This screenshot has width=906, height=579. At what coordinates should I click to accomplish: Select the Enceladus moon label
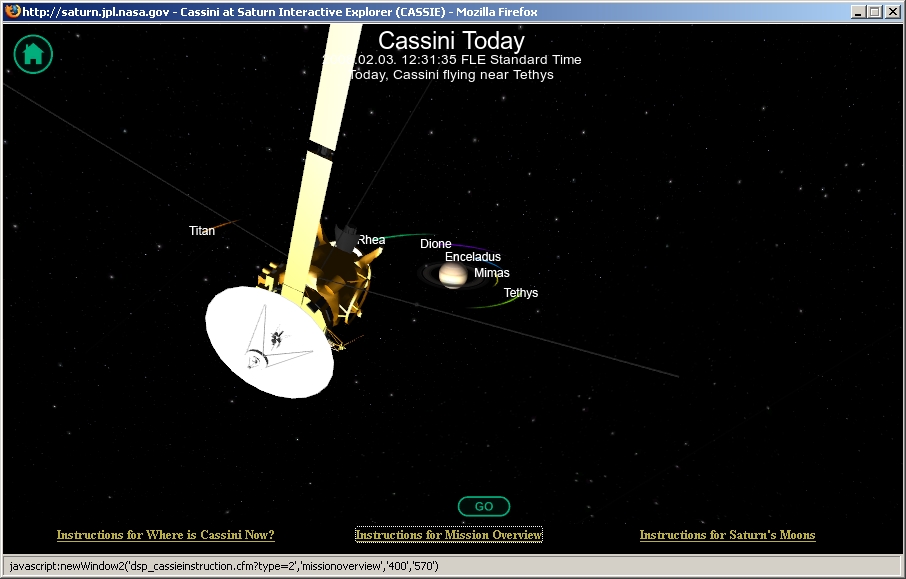click(473, 257)
